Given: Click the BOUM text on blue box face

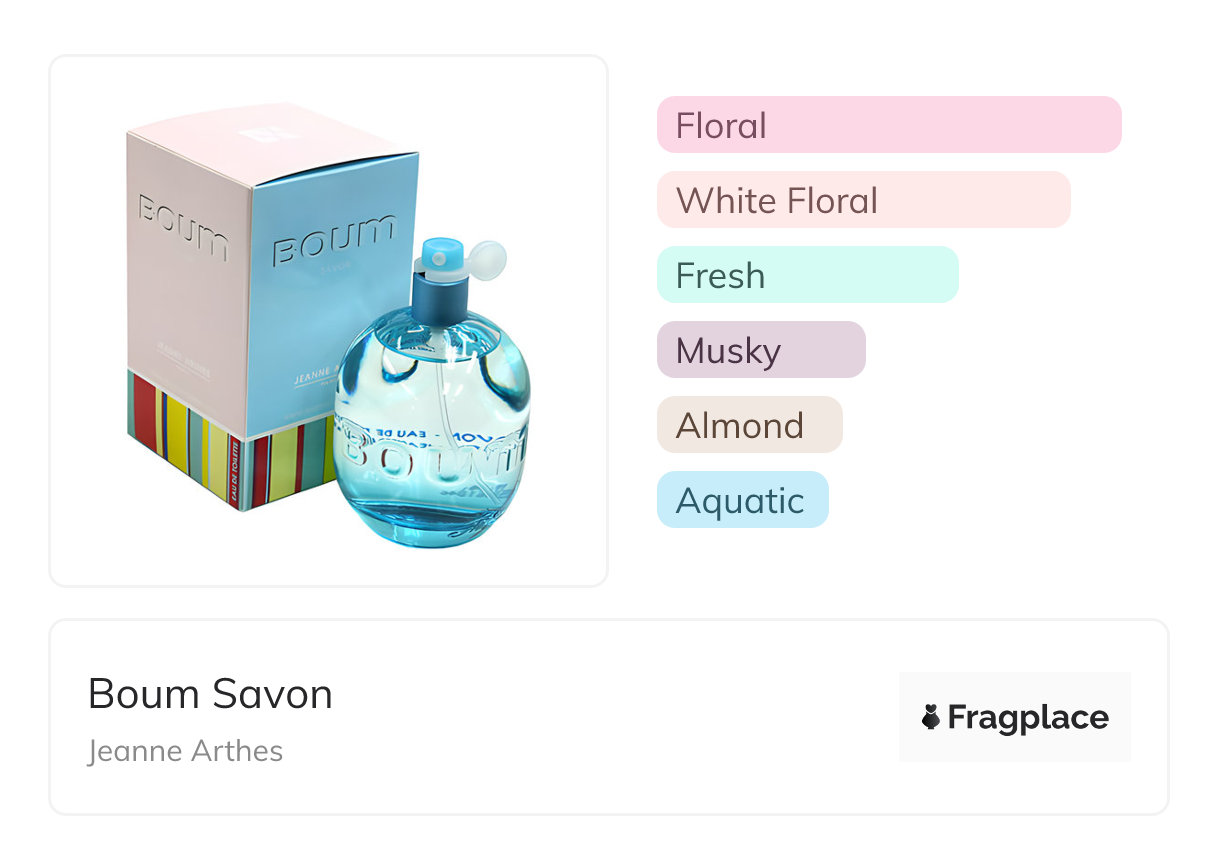Looking at the screenshot, I should pyautogui.click(x=334, y=240).
